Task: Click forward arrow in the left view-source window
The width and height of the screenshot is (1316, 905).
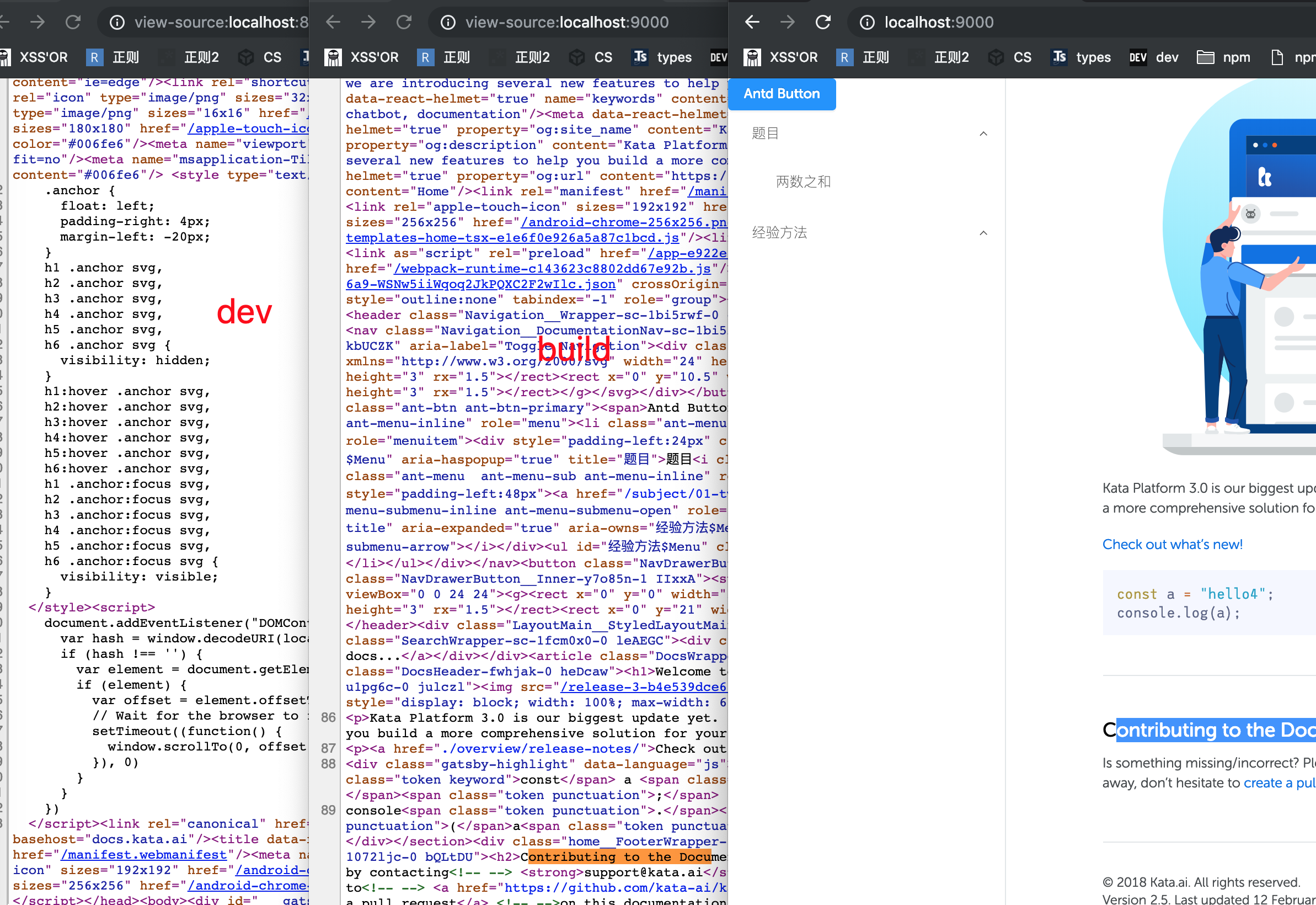Action: click(x=38, y=22)
